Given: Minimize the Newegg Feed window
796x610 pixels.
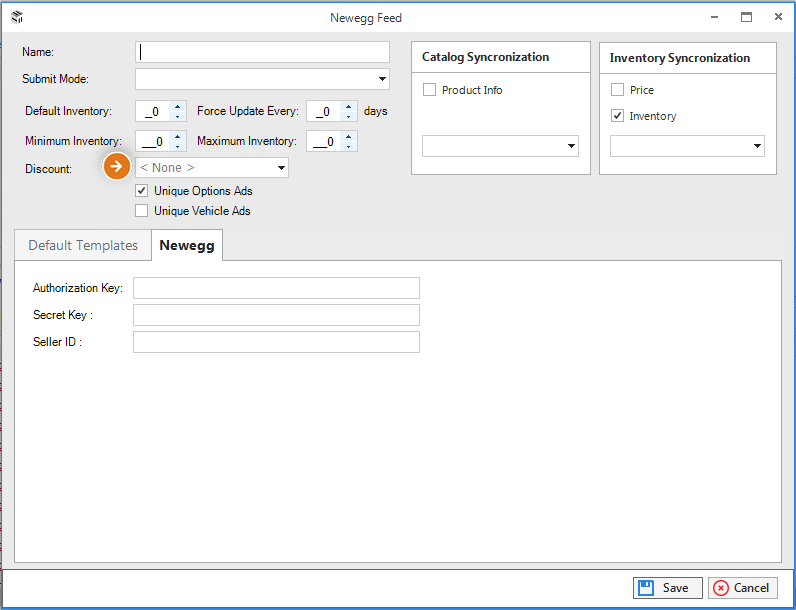Looking at the screenshot, I should pyautogui.click(x=714, y=17).
